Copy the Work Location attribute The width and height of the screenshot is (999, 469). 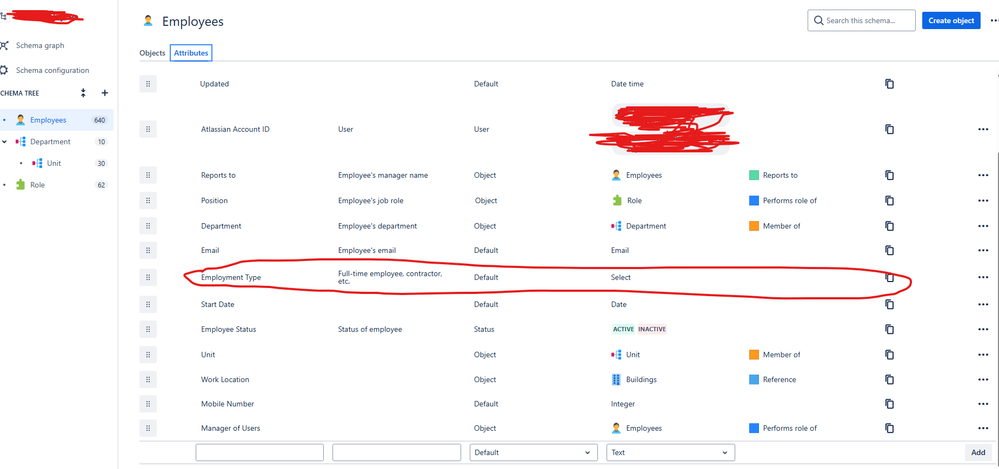tap(889, 380)
